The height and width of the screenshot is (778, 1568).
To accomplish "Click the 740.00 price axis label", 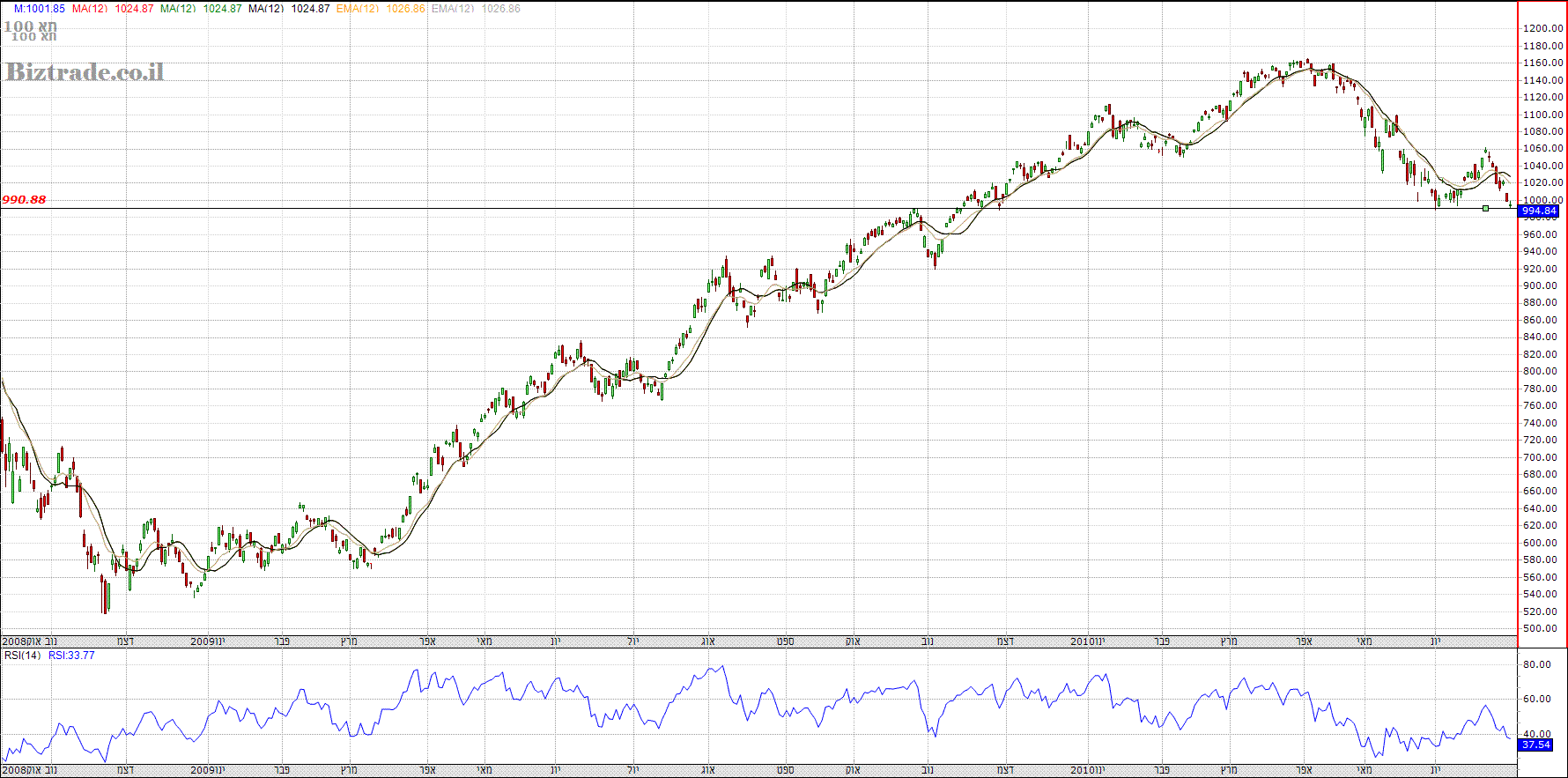I will 1541,423.
